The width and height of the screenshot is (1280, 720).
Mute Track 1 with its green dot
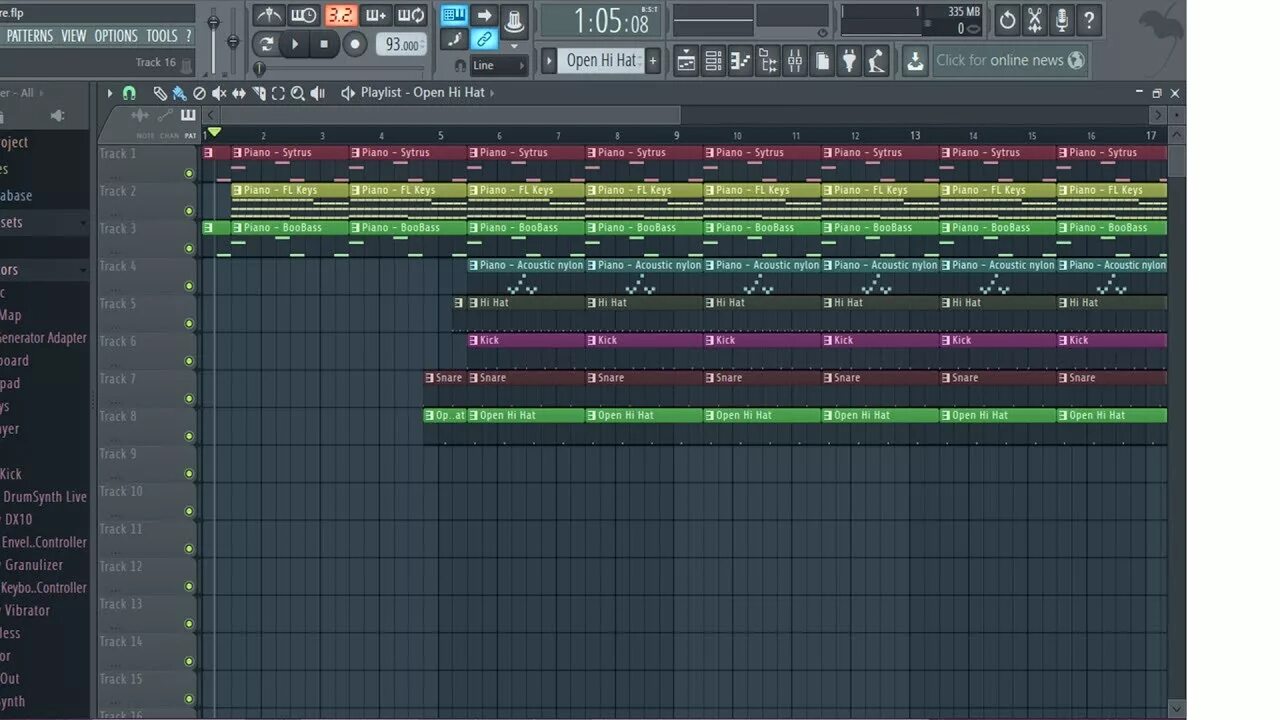pyautogui.click(x=189, y=173)
